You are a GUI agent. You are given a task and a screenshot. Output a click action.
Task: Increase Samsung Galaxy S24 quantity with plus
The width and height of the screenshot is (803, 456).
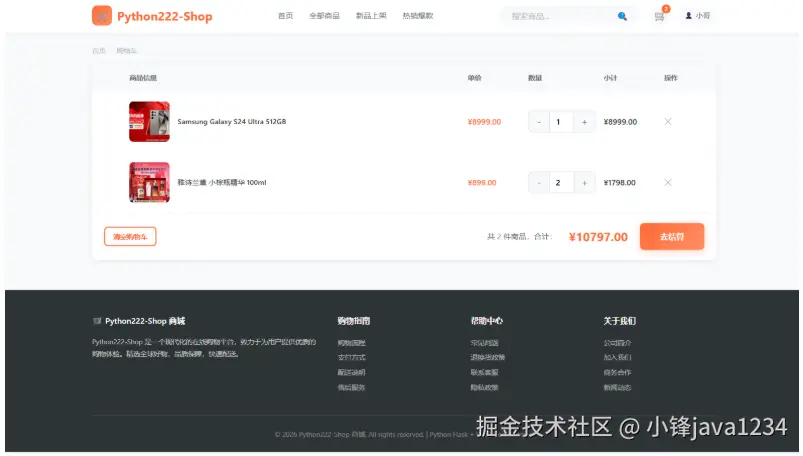pos(584,122)
